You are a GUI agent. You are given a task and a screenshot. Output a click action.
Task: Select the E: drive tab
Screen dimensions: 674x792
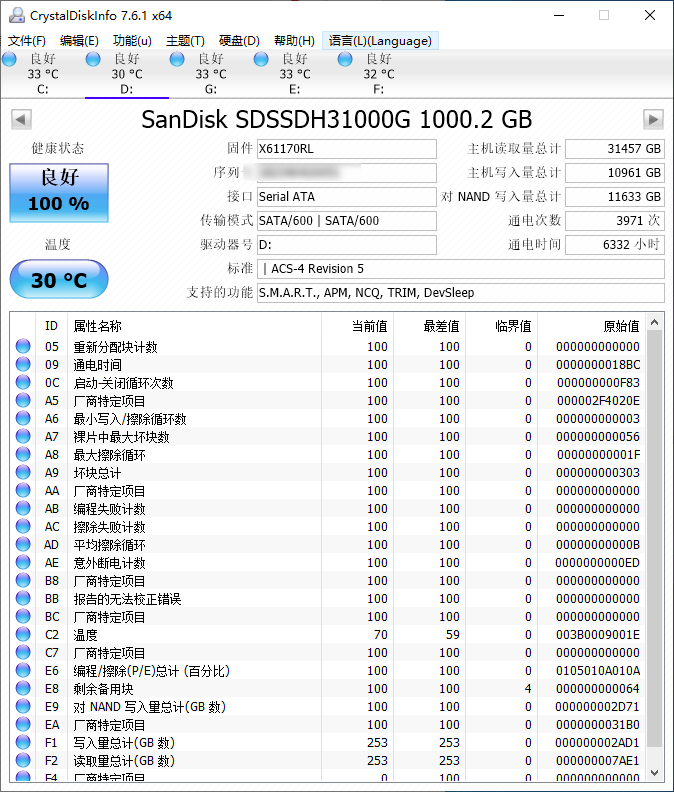(x=295, y=74)
